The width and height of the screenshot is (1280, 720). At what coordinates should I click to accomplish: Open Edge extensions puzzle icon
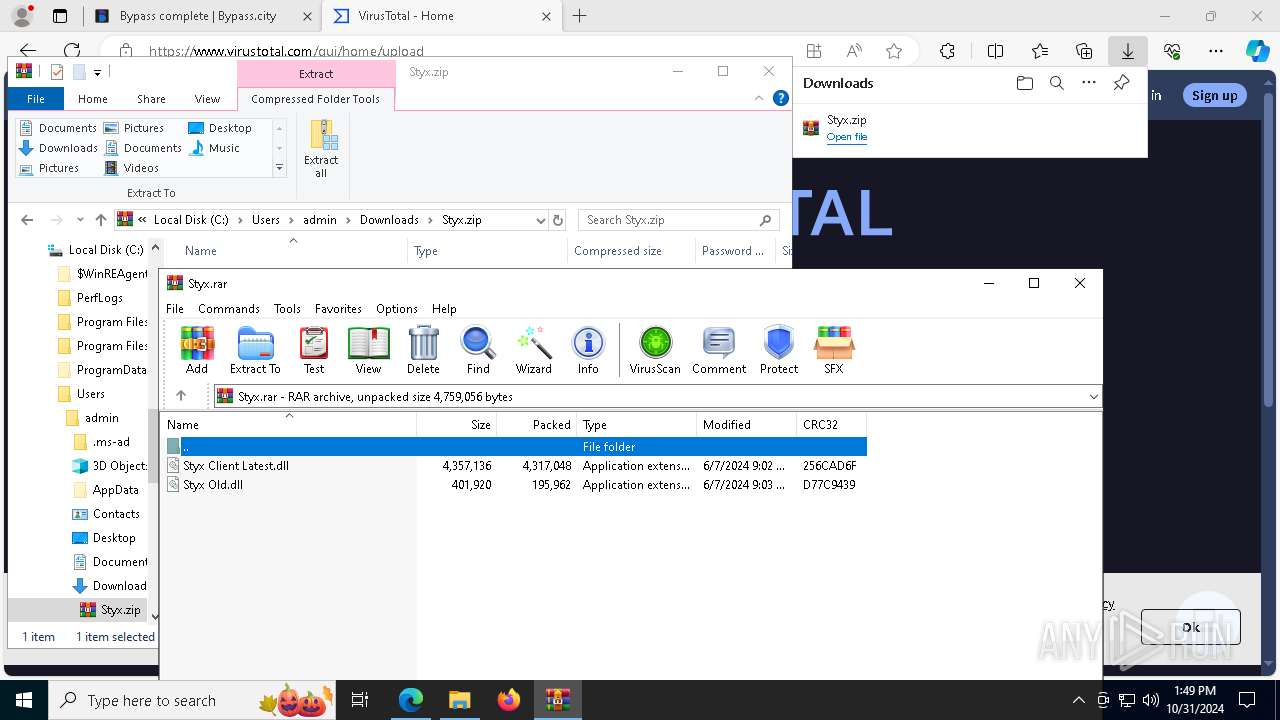pos(947,51)
